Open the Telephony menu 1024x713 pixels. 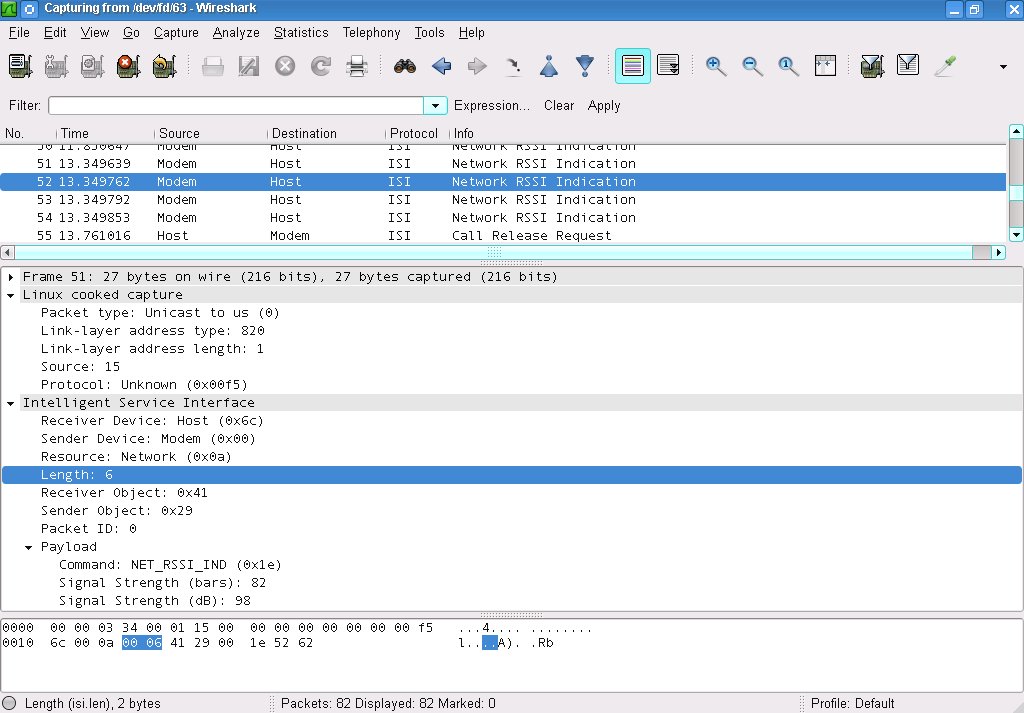(371, 32)
